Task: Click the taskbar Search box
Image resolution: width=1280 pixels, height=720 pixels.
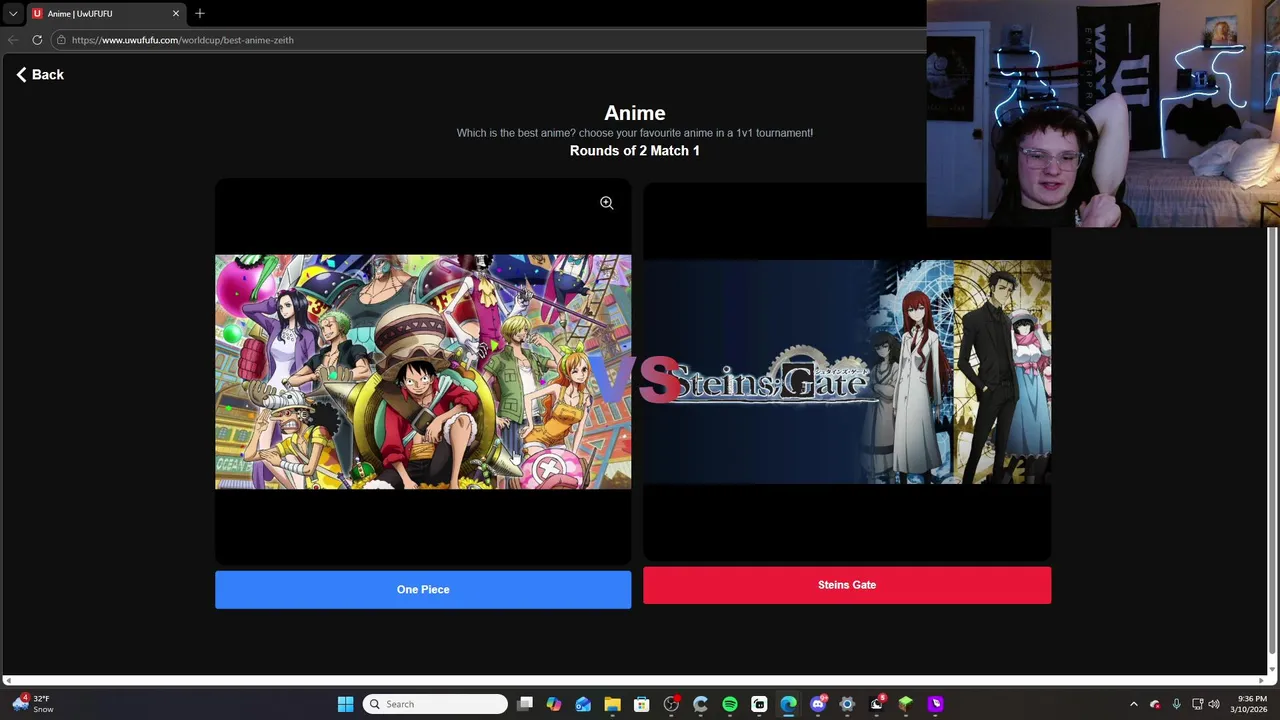Action: (435, 704)
